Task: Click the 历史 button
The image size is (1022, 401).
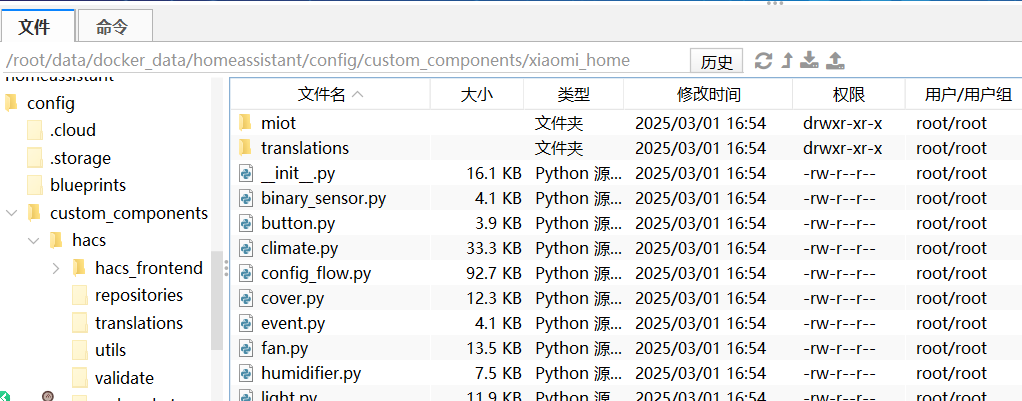Action: click(x=716, y=61)
